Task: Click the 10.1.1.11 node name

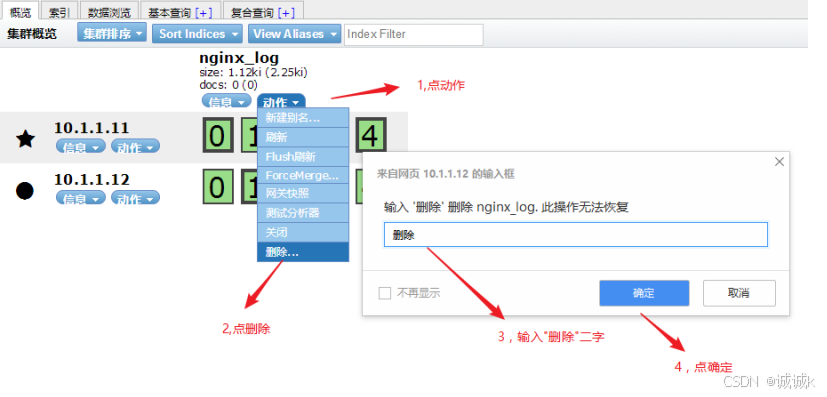Action: [x=92, y=128]
